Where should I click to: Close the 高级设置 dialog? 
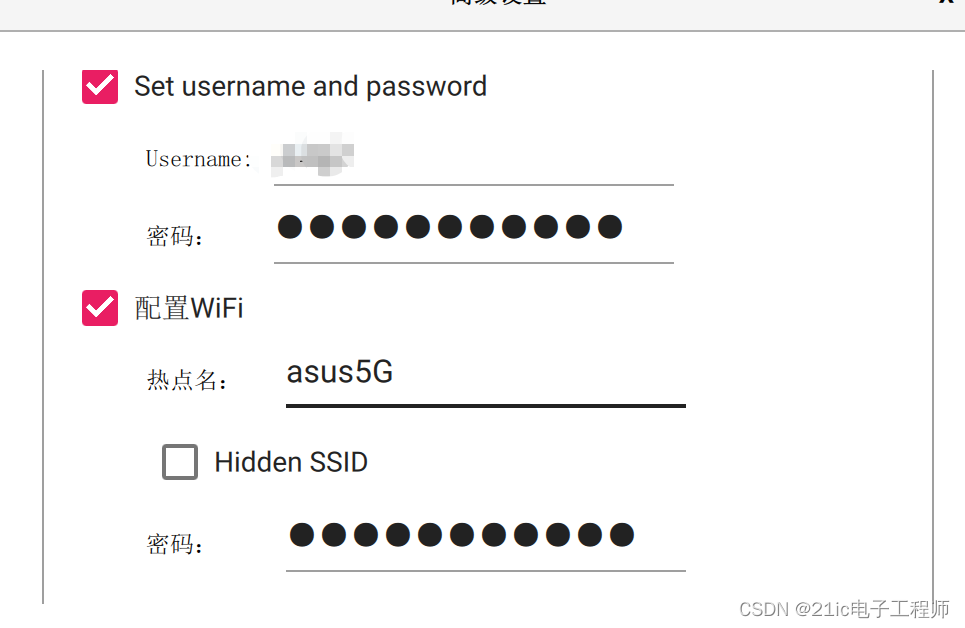(945, 5)
